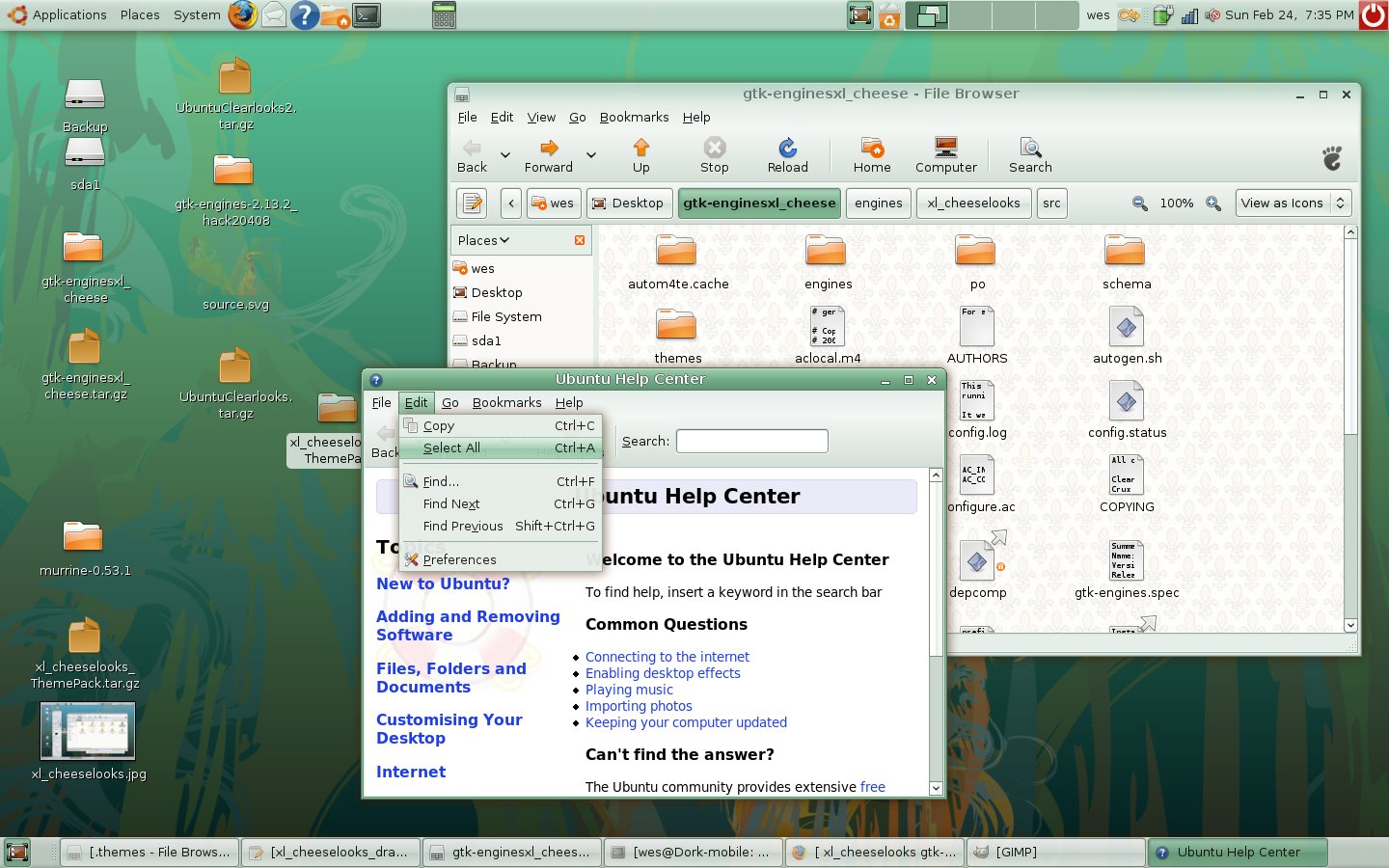Launch Firefox from the top panel
Image resolution: width=1389 pixels, height=868 pixels.
click(243, 14)
